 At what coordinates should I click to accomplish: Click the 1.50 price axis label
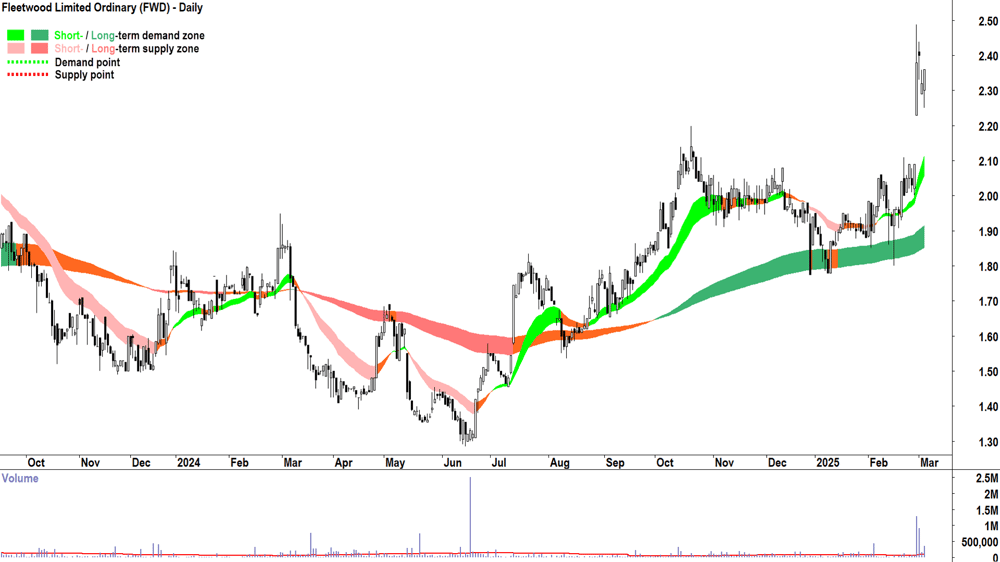pyautogui.click(x=988, y=372)
